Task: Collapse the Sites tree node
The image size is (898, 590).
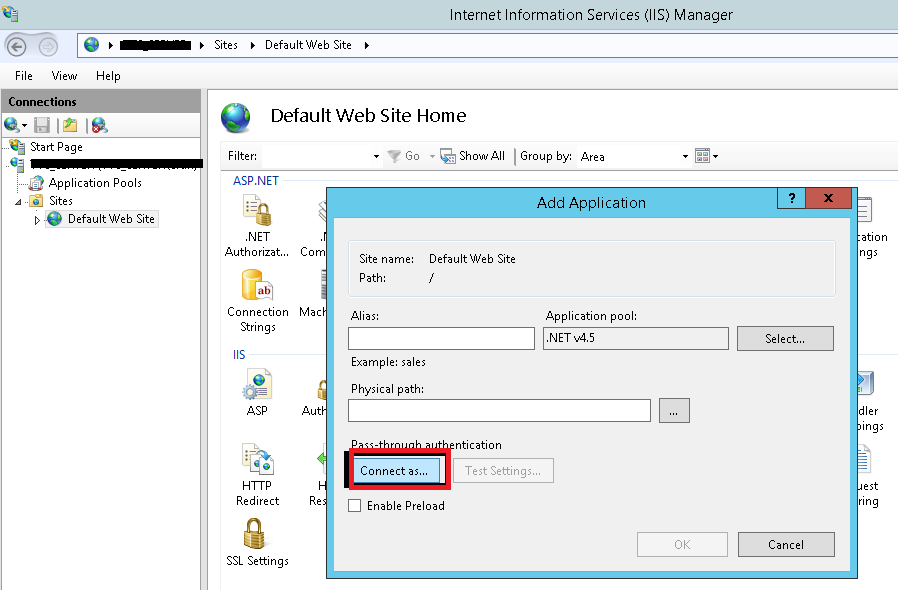Action: tap(20, 201)
